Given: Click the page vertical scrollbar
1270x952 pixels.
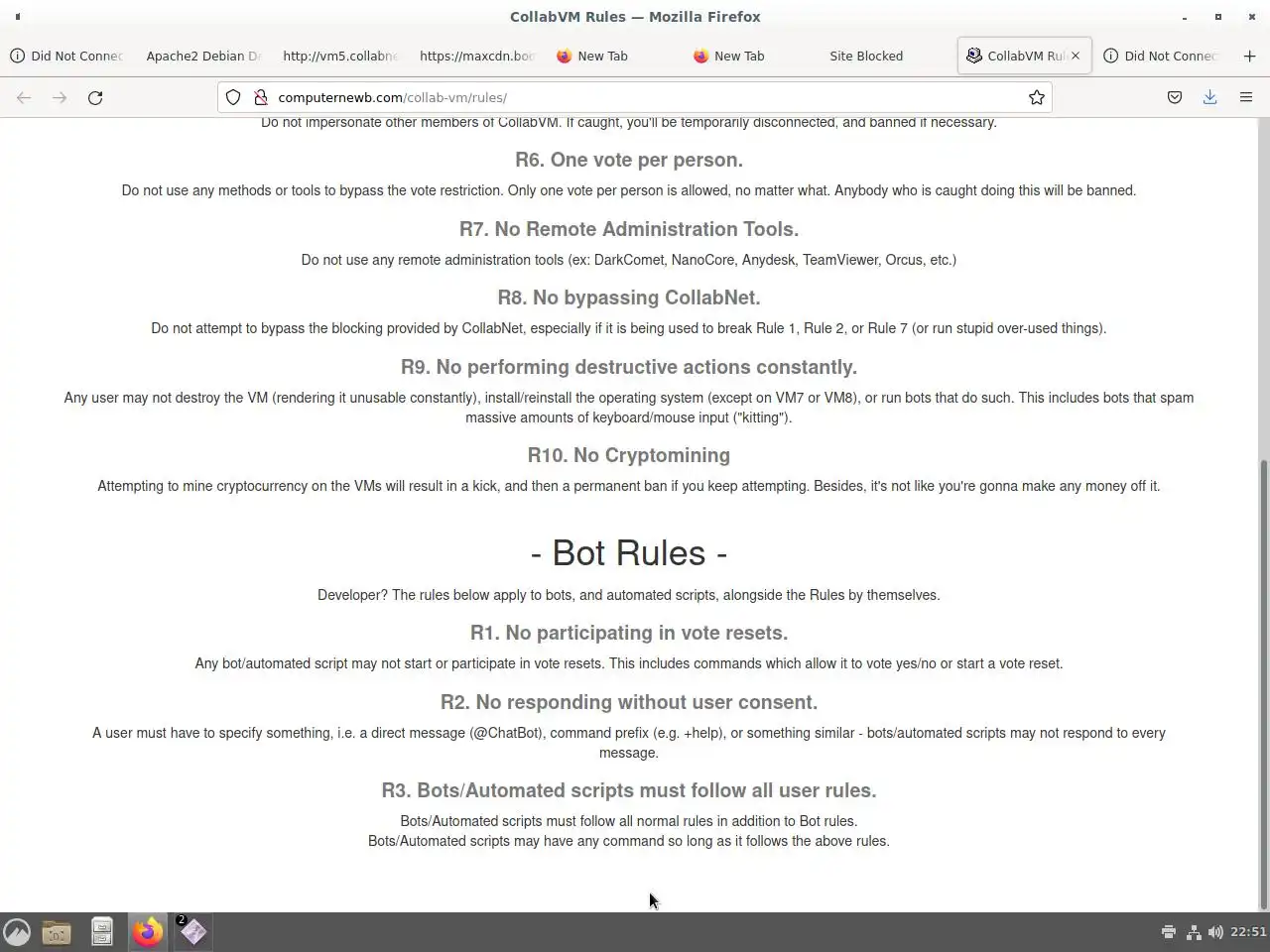Looking at the screenshot, I should (x=1264, y=684).
